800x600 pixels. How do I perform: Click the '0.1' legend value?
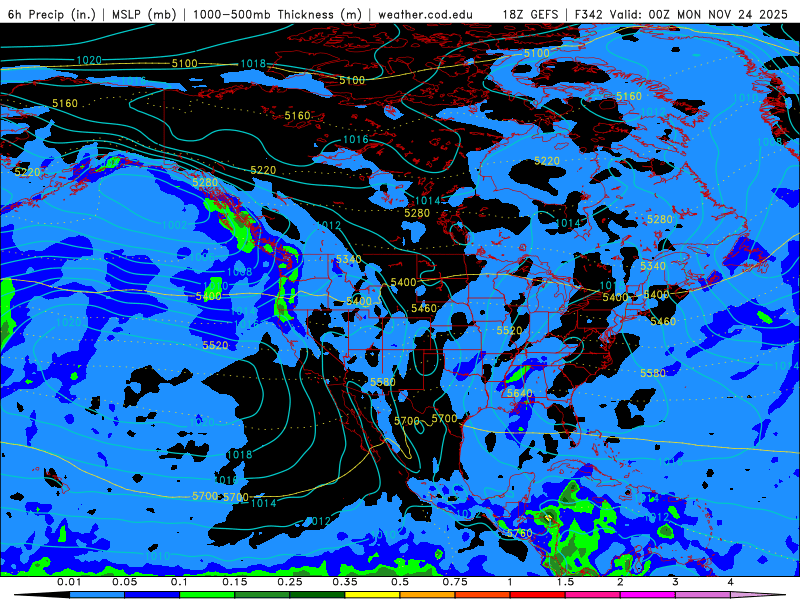180,582
